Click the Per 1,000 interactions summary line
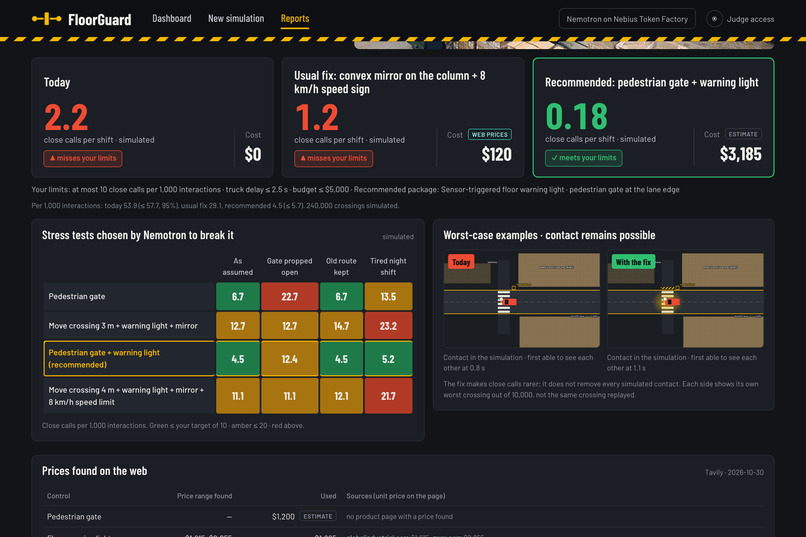The width and height of the screenshot is (806, 537). pyautogui.click(x=215, y=206)
